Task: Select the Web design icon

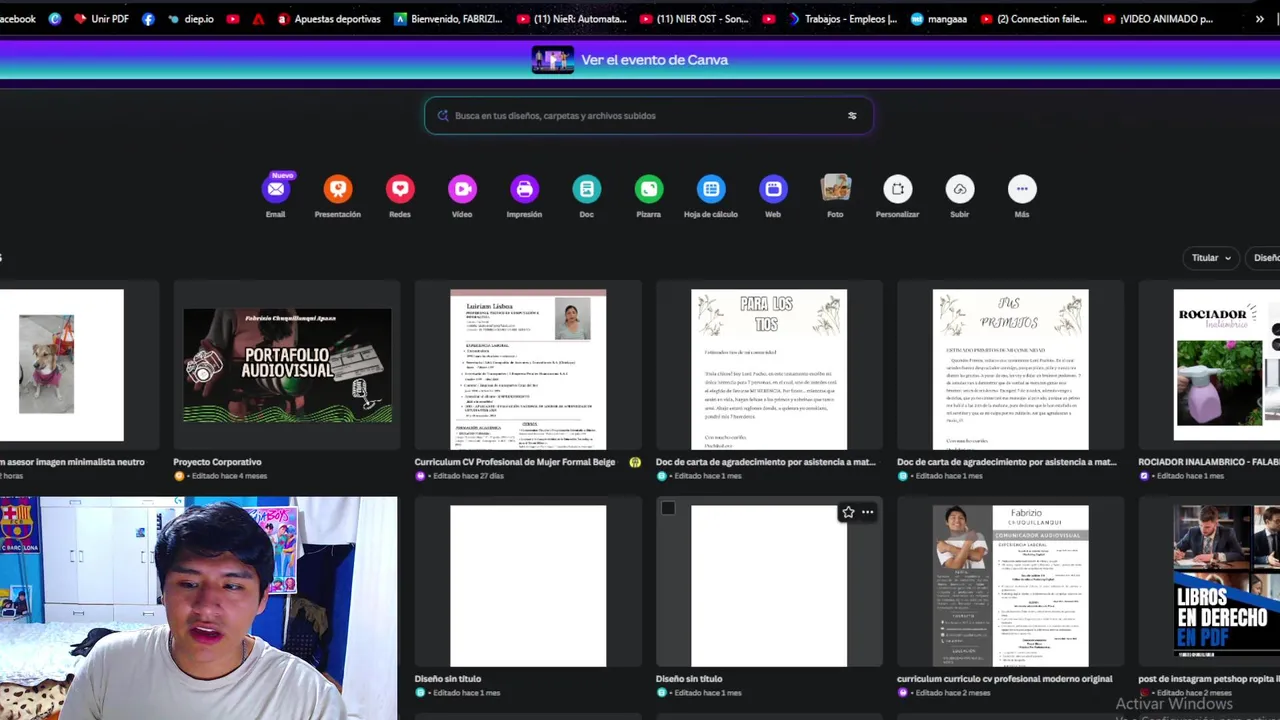Action: [x=773, y=189]
